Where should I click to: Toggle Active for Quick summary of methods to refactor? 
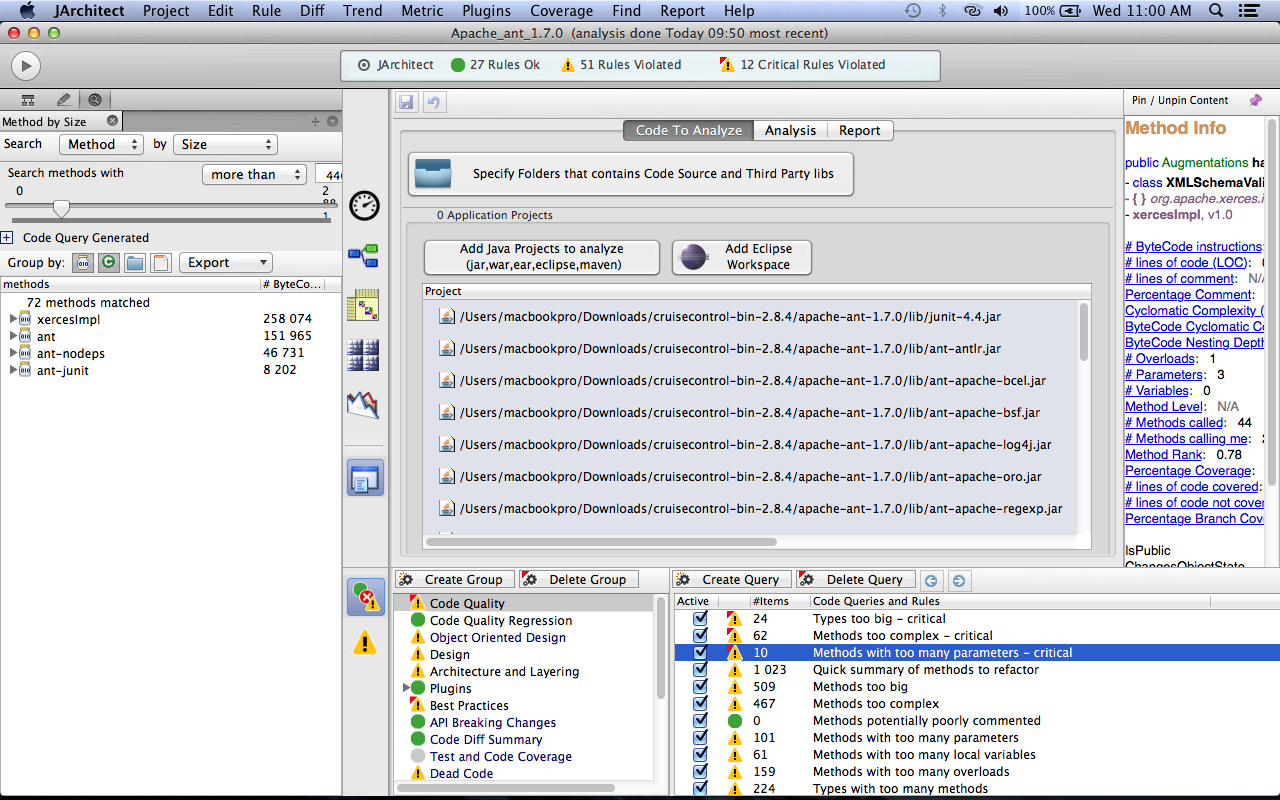700,670
